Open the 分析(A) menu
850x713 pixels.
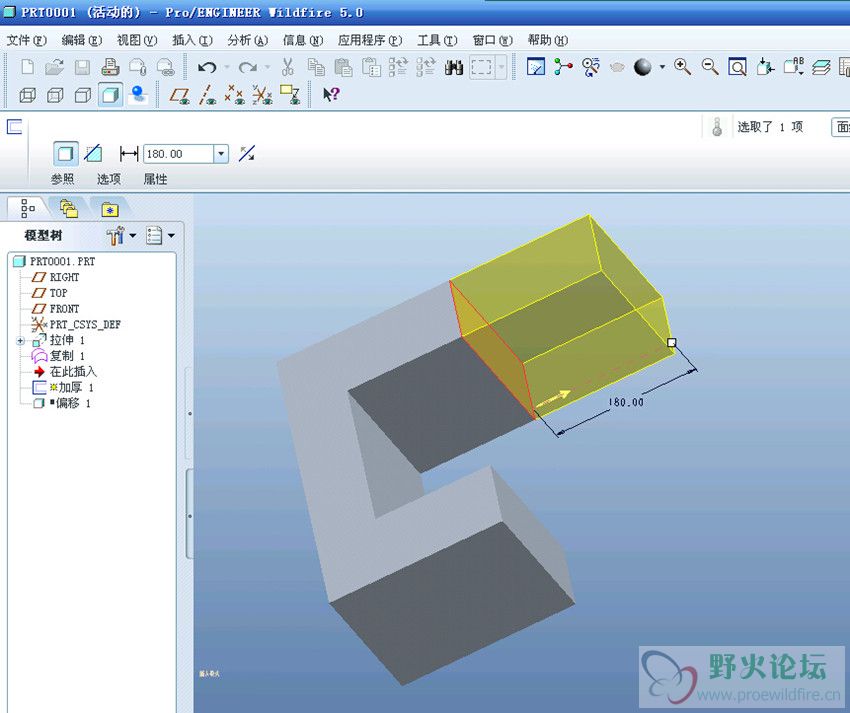[x=248, y=40]
